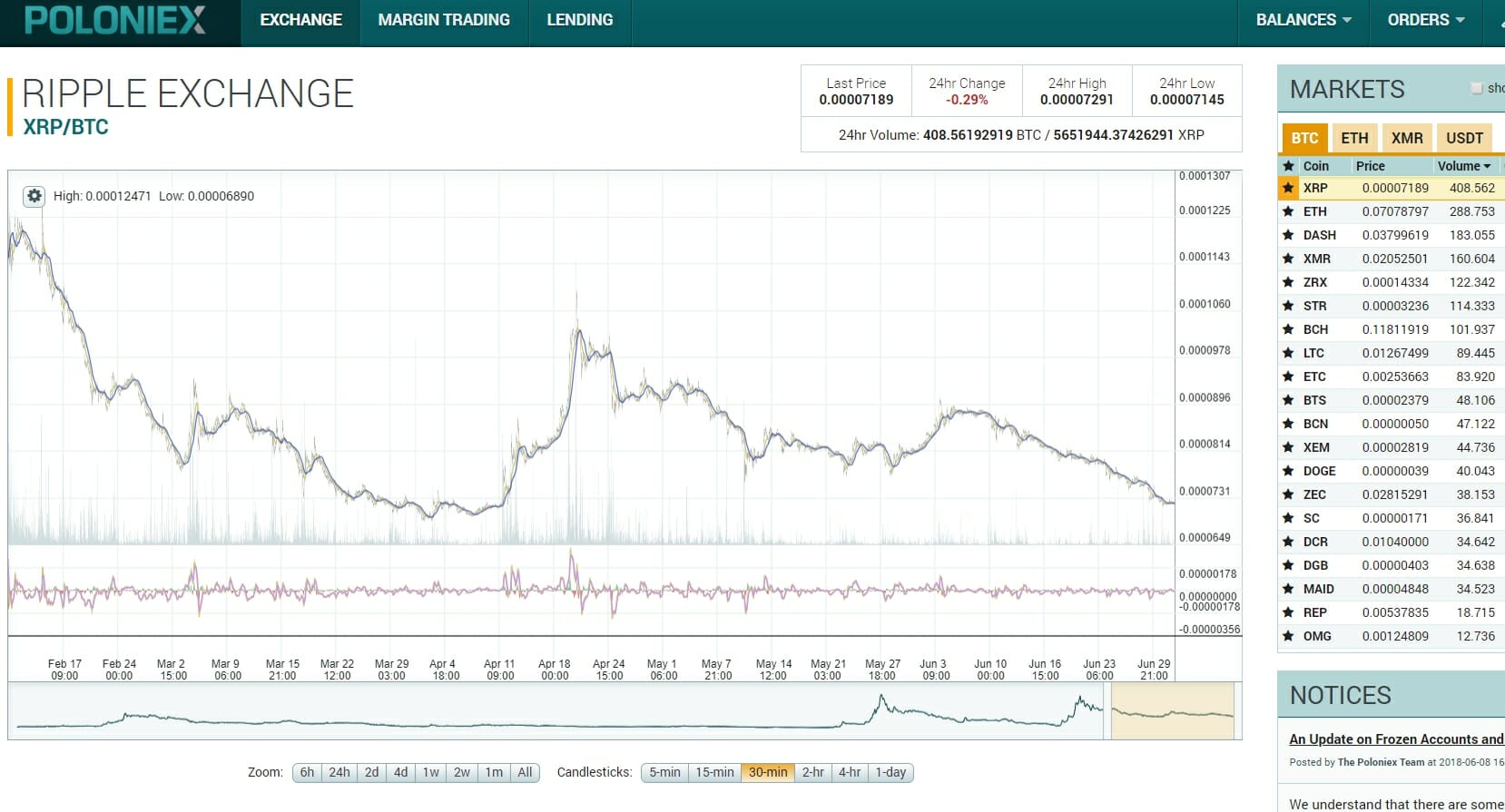The image size is (1505, 812).
Task: Select 2-hr candlesticks
Action: coord(813,772)
